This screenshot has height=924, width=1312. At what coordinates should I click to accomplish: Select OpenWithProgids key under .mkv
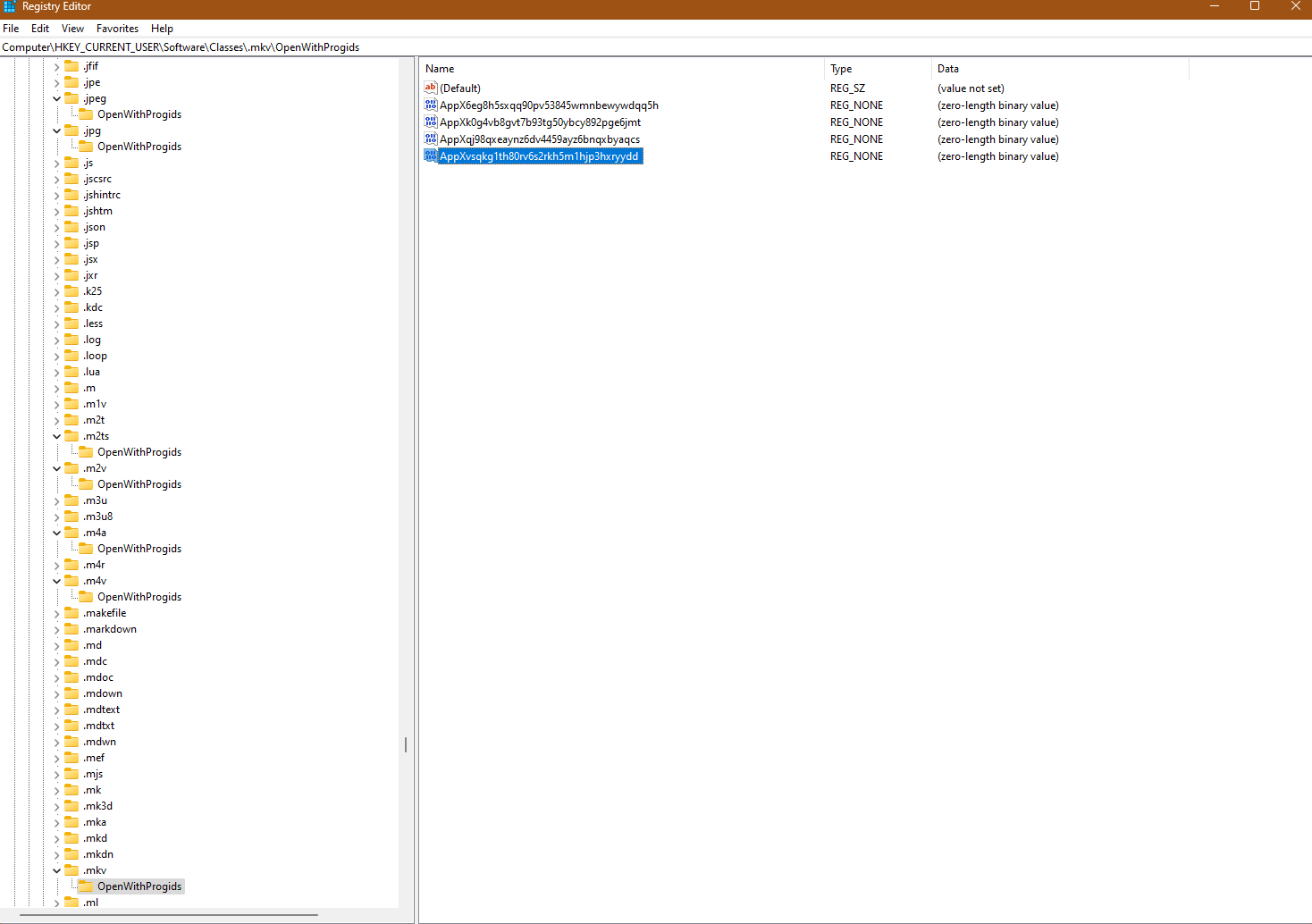pos(139,886)
